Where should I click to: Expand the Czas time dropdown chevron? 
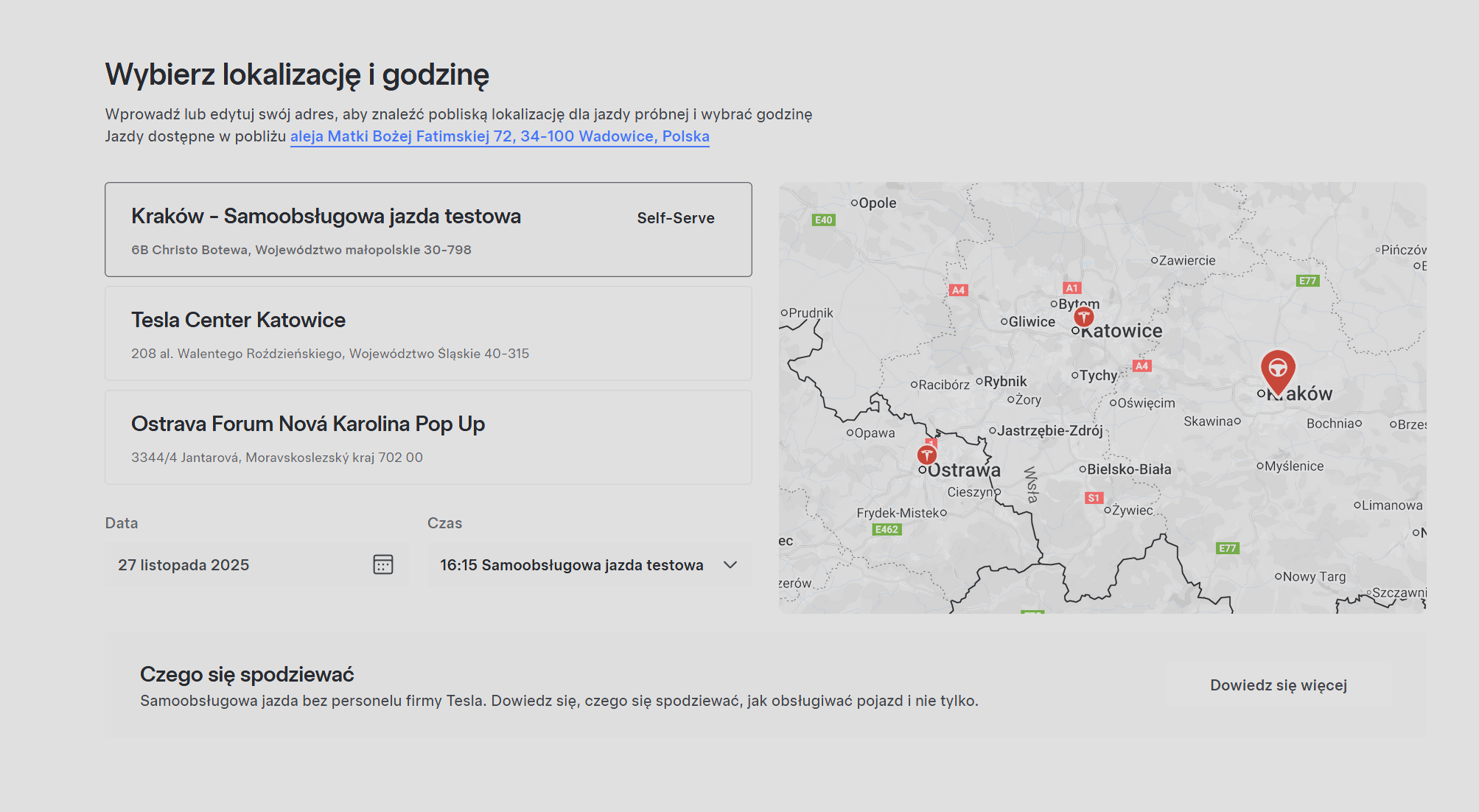point(730,564)
